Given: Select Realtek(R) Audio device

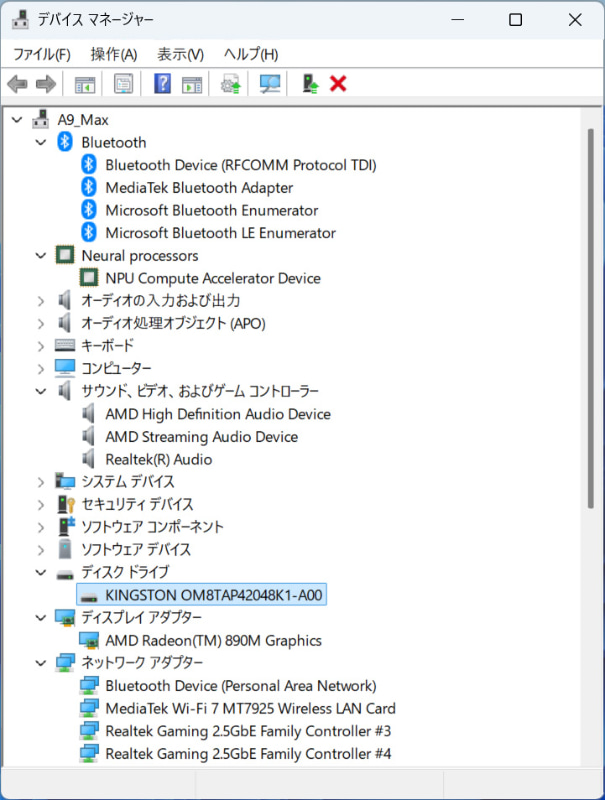Looking at the screenshot, I should pyautogui.click(x=159, y=459).
